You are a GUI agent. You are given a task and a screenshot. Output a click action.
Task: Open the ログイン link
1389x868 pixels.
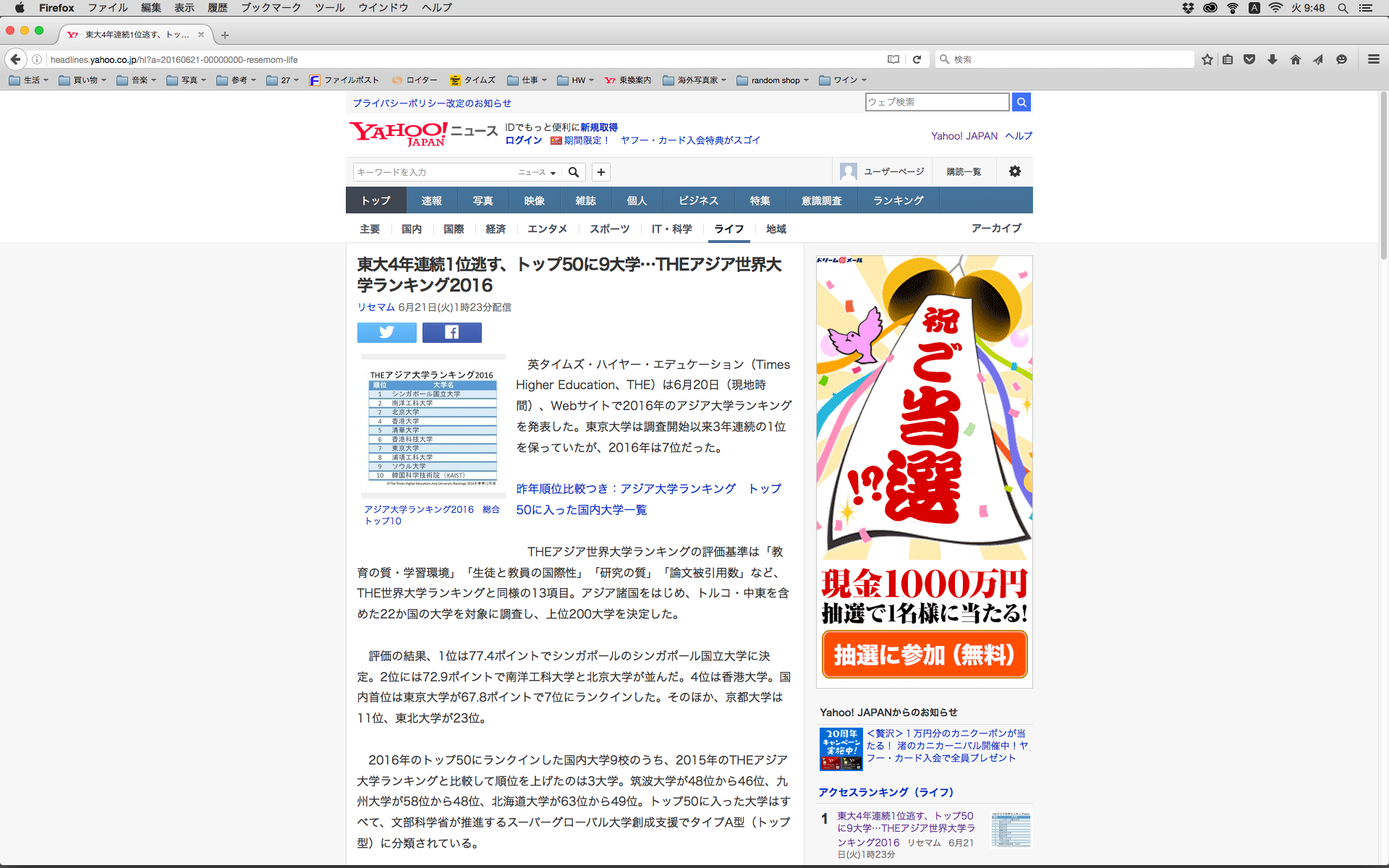click(x=523, y=140)
